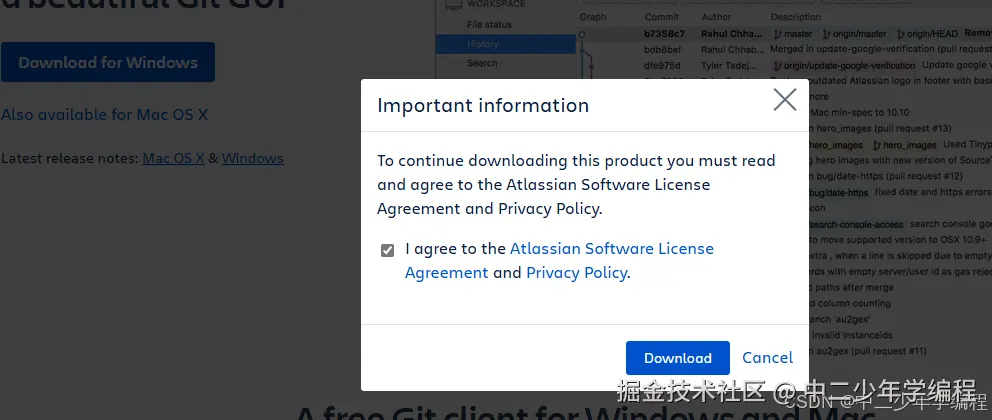The width and height of the screenshot is (992, 420).
Task: Click the master branch tag icon
Action: 777,34
